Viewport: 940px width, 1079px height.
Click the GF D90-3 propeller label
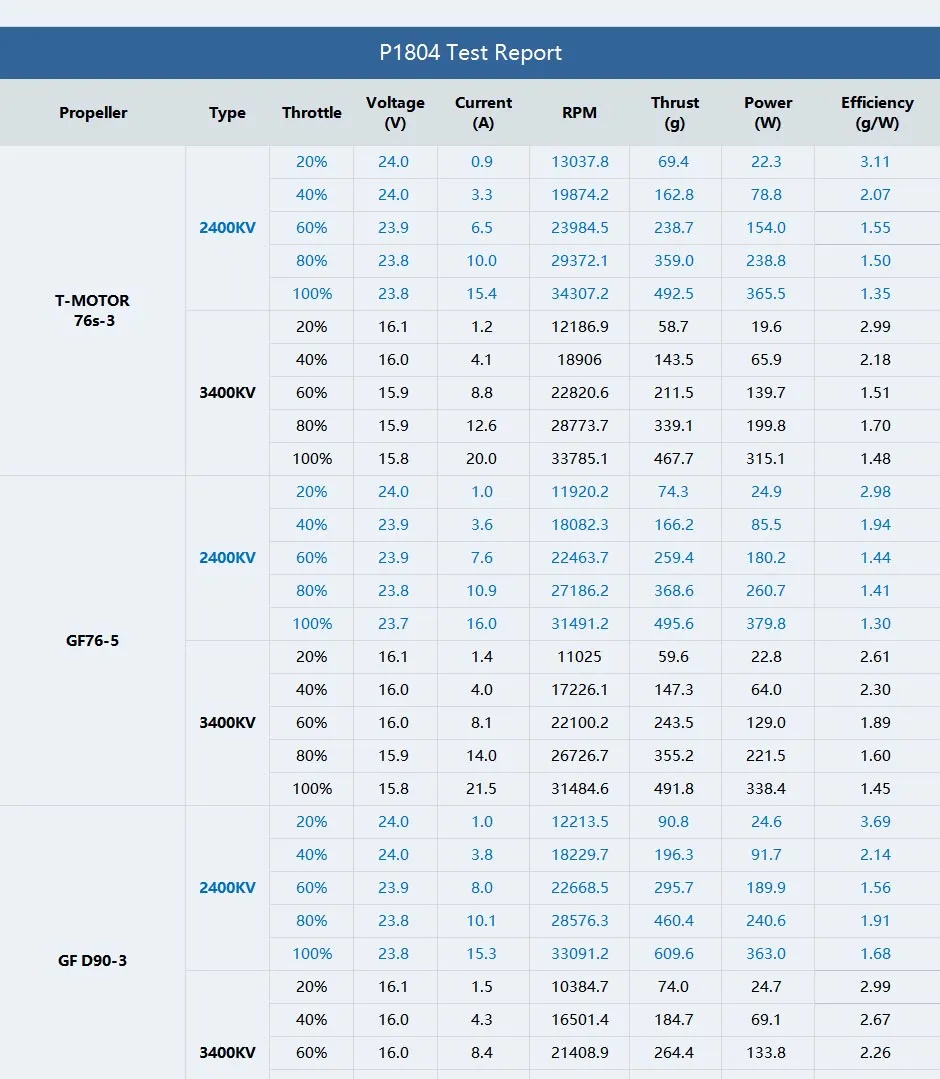tap(93, 961)
